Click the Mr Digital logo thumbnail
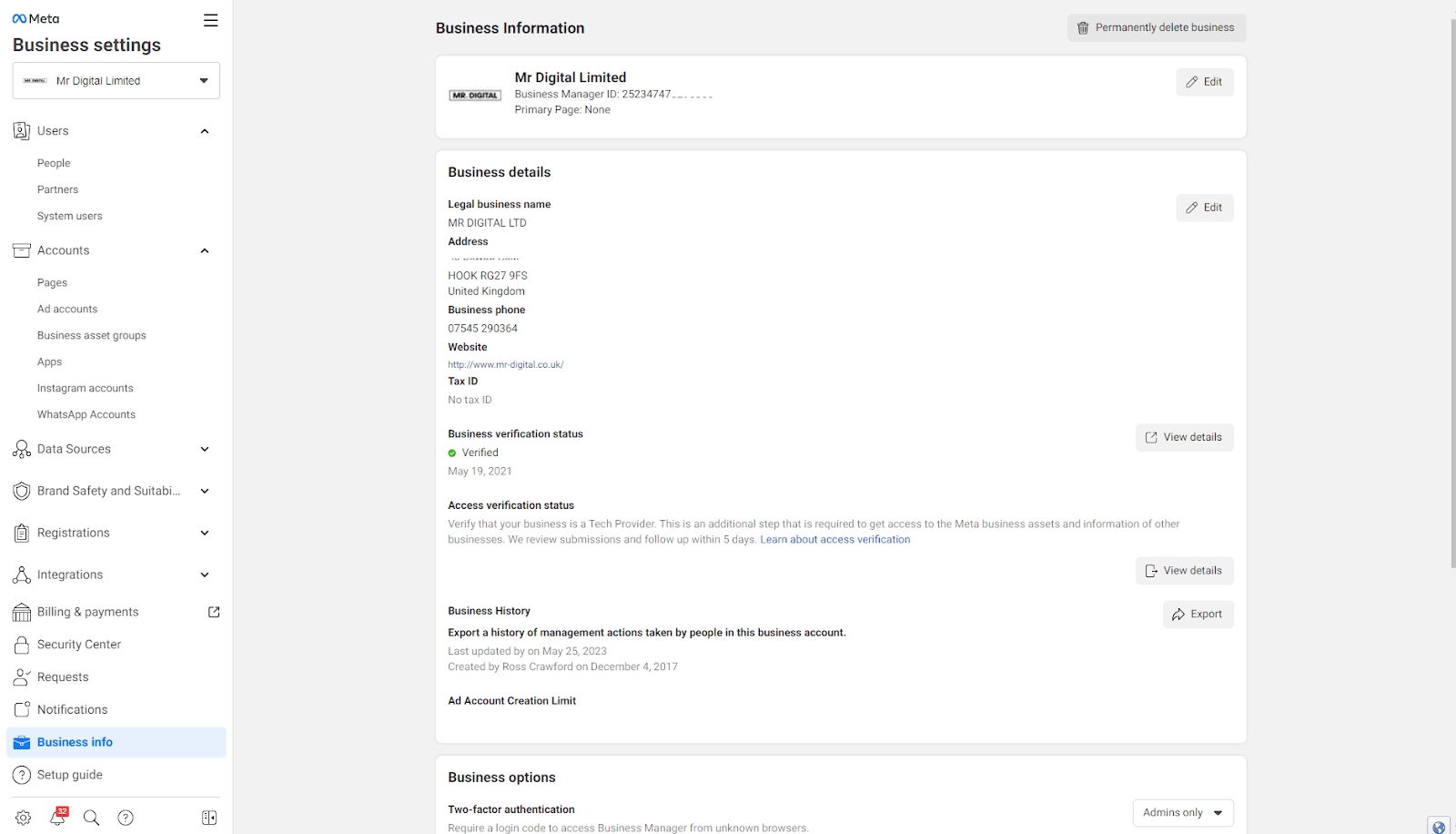This screenshot has width=1456, height=834. tap(475, 95)
